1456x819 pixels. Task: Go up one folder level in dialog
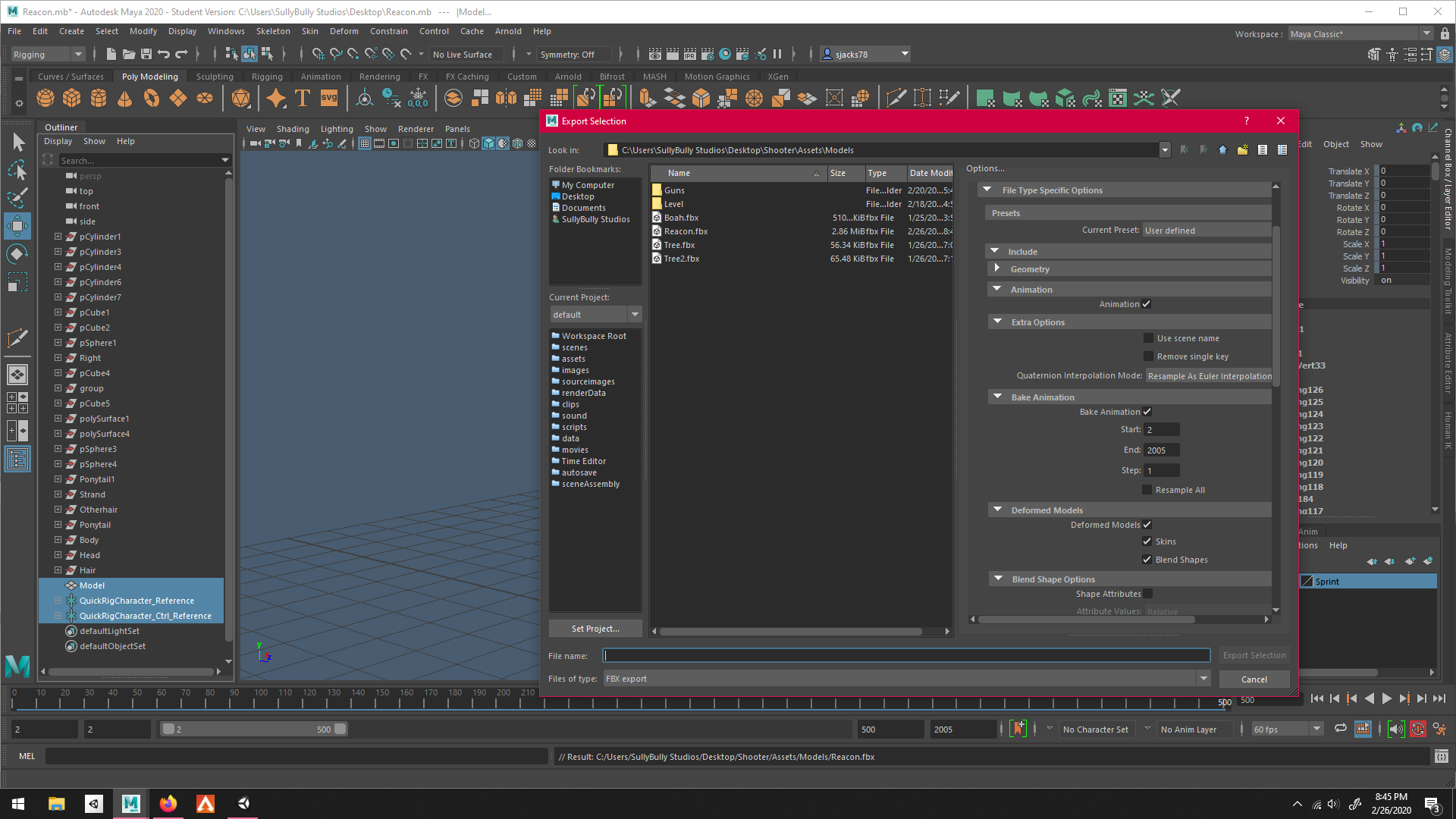(1222, 150)
